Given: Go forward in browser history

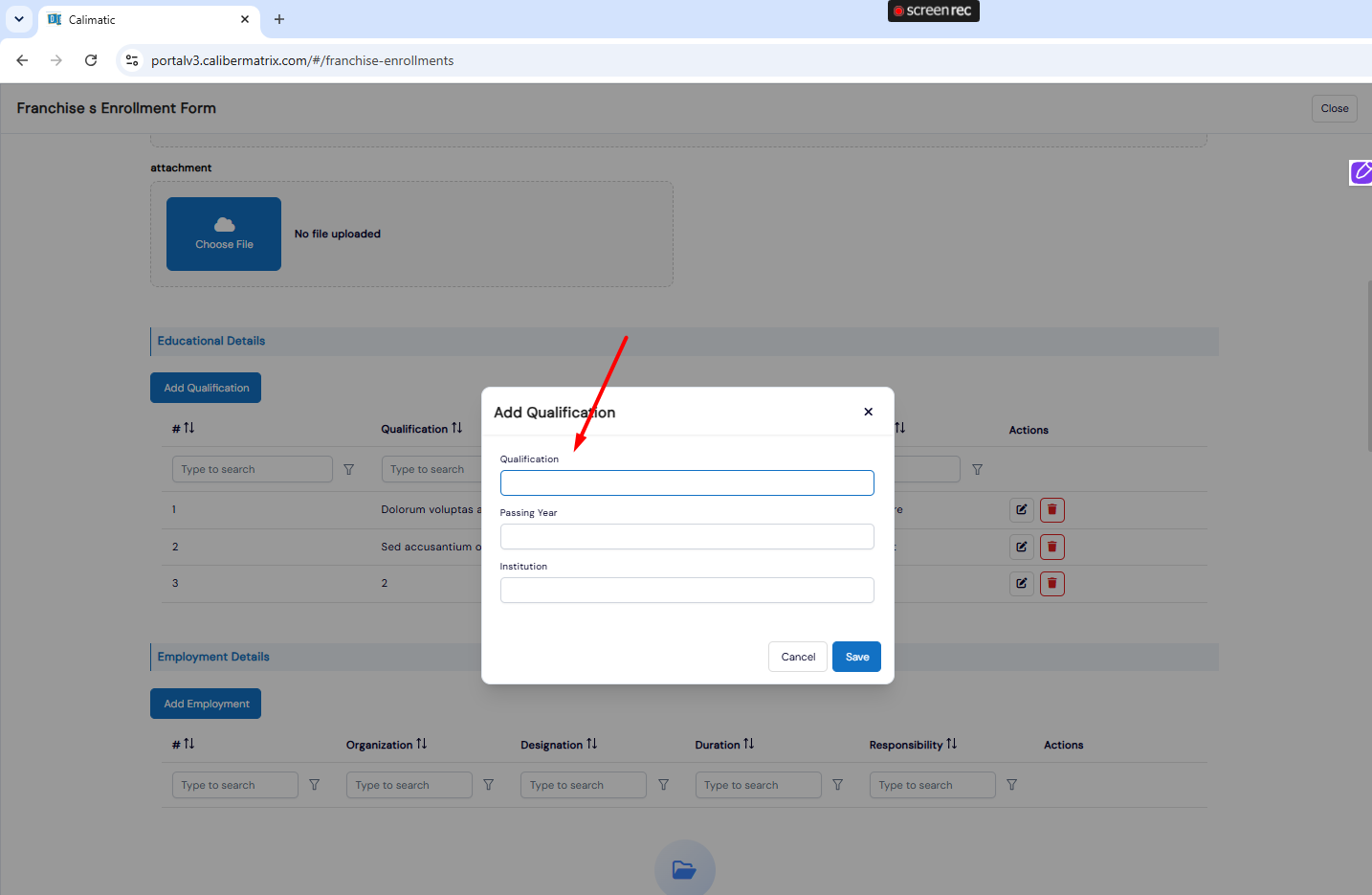Looking at the screenshot, I should pos(56,60).
